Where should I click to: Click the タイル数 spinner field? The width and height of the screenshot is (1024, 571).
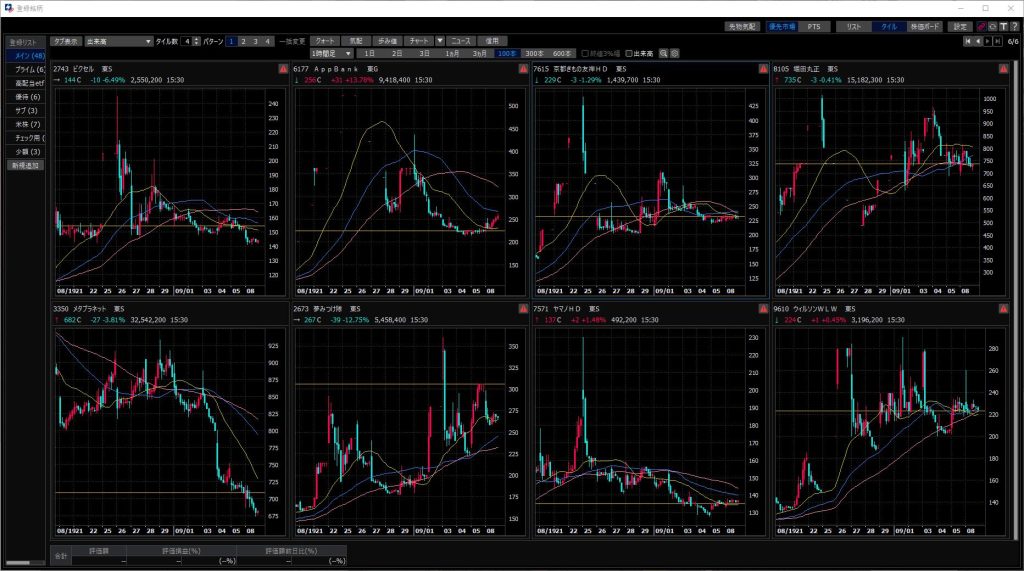[186, 41]
